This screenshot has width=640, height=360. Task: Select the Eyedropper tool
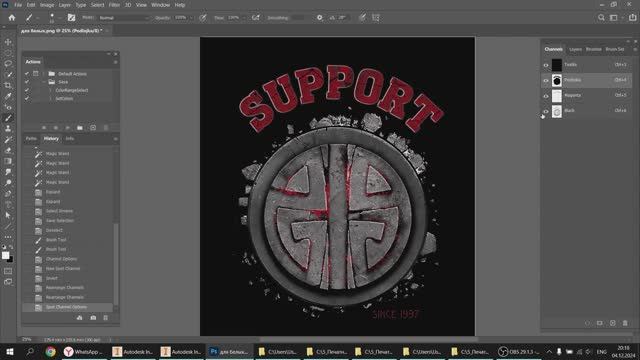click(8, 96)
